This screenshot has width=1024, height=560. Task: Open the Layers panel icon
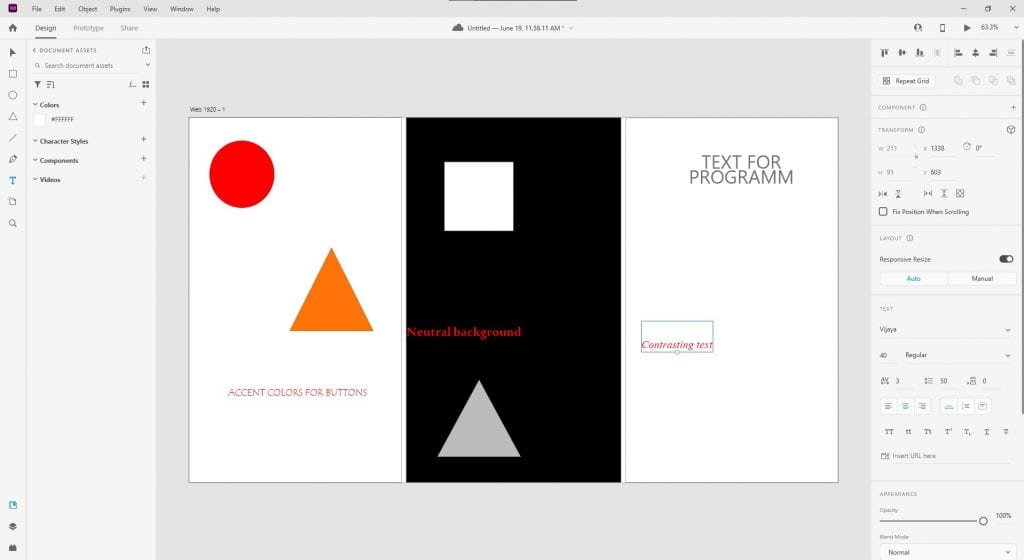(13, 526)
